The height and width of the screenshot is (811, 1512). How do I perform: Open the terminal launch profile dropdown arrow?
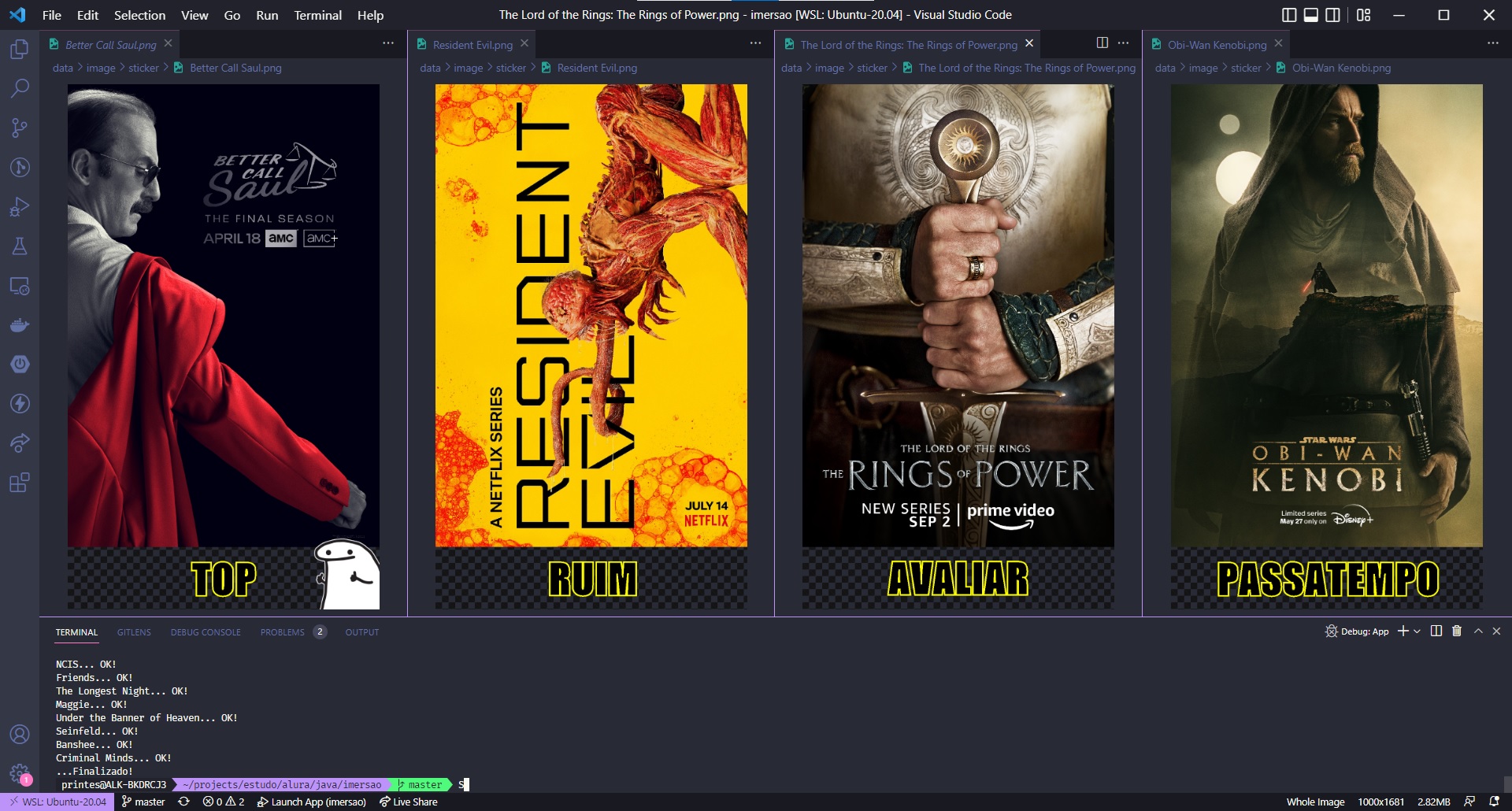point(1417,631)
